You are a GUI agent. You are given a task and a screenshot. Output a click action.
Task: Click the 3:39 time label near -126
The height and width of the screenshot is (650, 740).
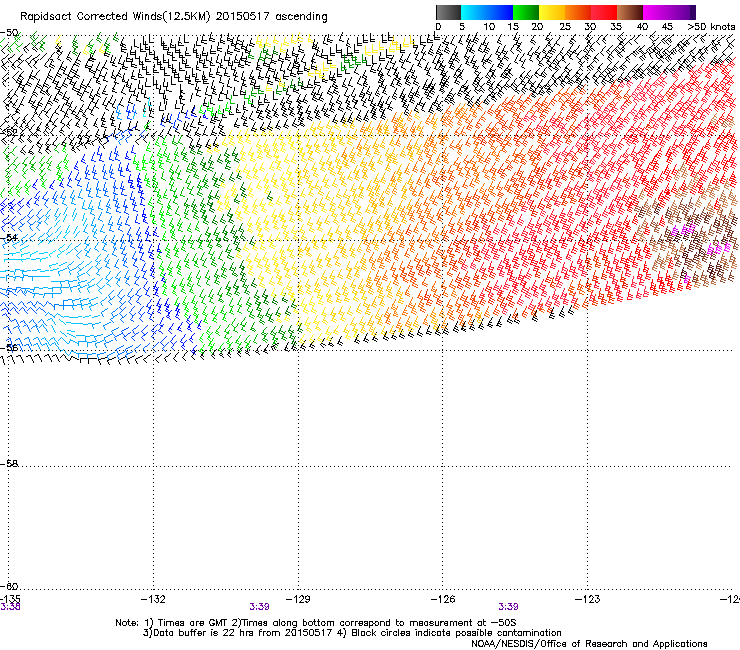508,607
